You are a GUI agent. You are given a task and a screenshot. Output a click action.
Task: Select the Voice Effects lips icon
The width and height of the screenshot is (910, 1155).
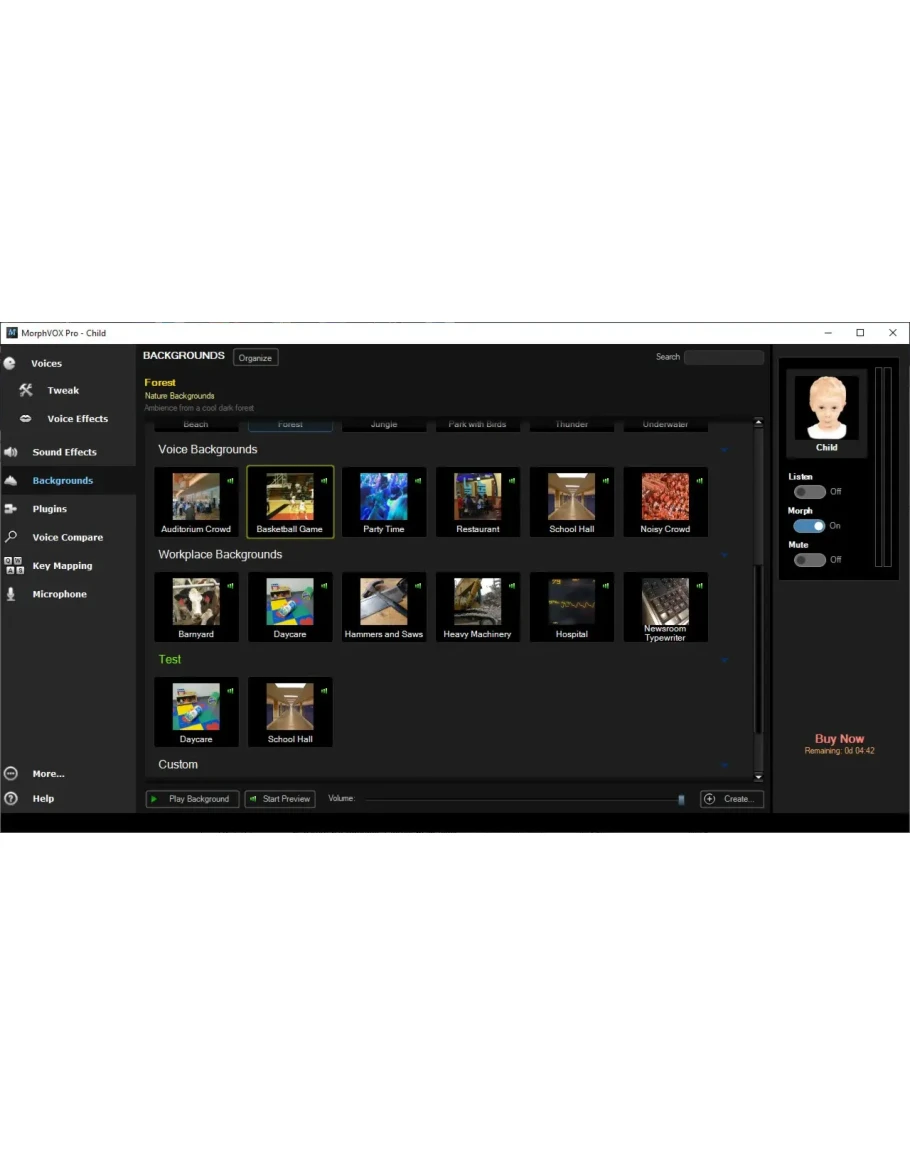click(x=26, y=419)
